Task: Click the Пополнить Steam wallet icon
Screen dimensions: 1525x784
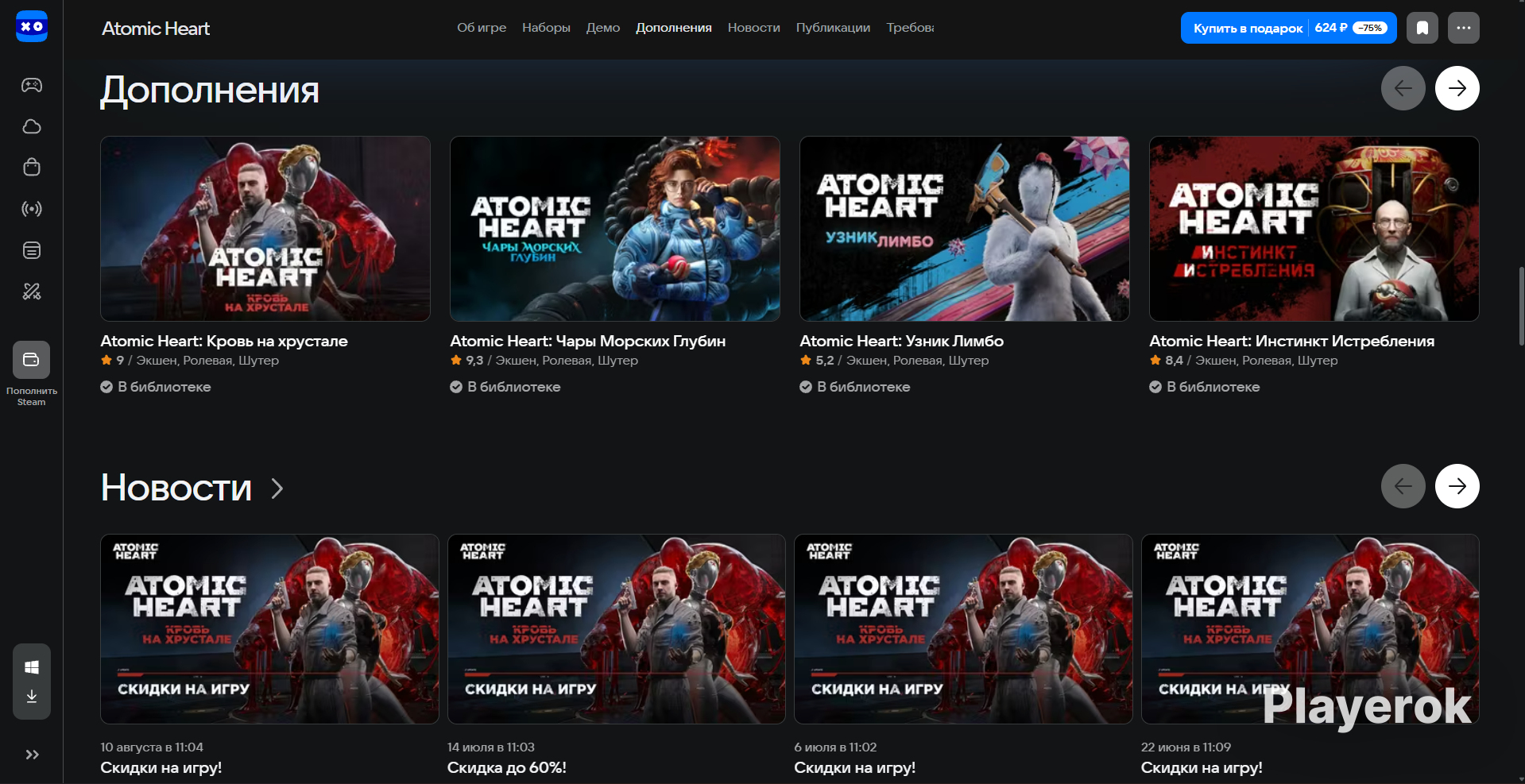Action: pyautogui.click(x=32, y=360)
